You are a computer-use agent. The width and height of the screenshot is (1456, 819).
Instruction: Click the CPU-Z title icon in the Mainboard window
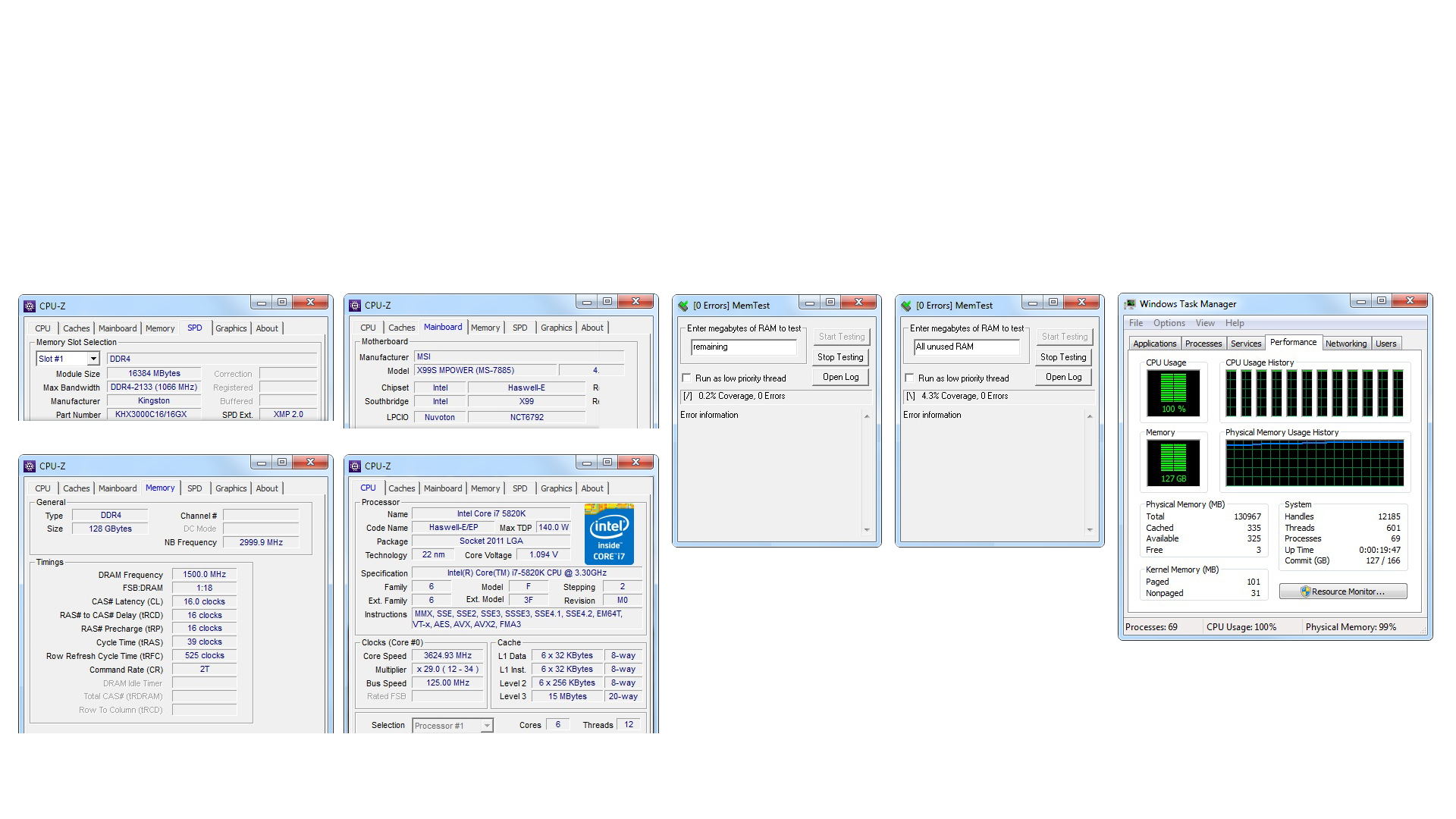click(x=355, y=306)
